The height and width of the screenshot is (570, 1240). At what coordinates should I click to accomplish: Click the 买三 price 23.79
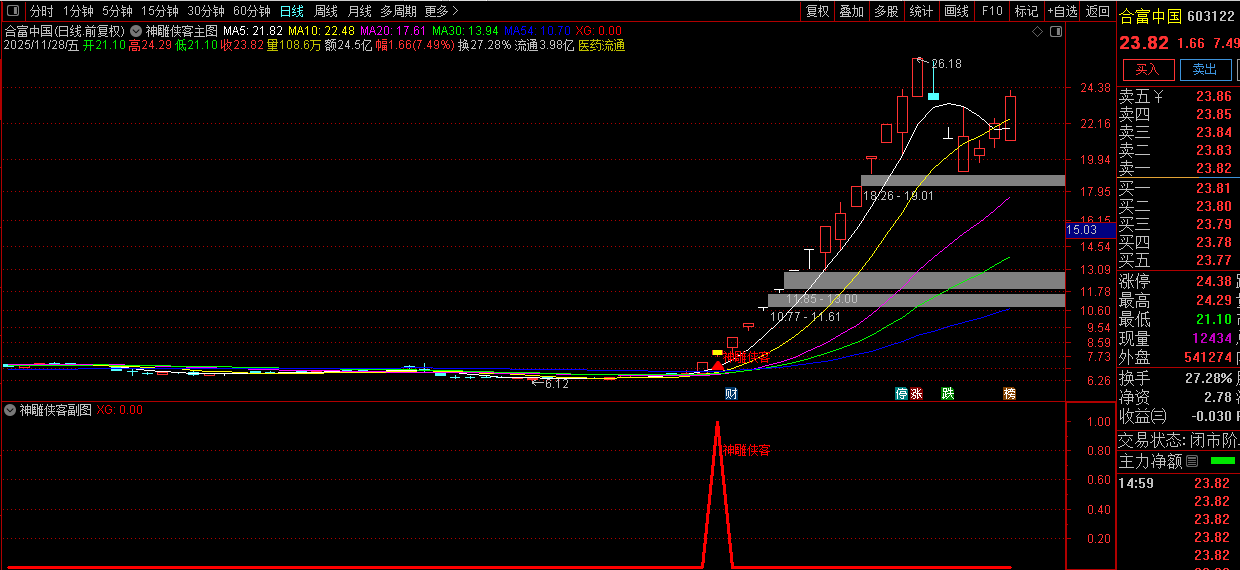coord(1214,224)
